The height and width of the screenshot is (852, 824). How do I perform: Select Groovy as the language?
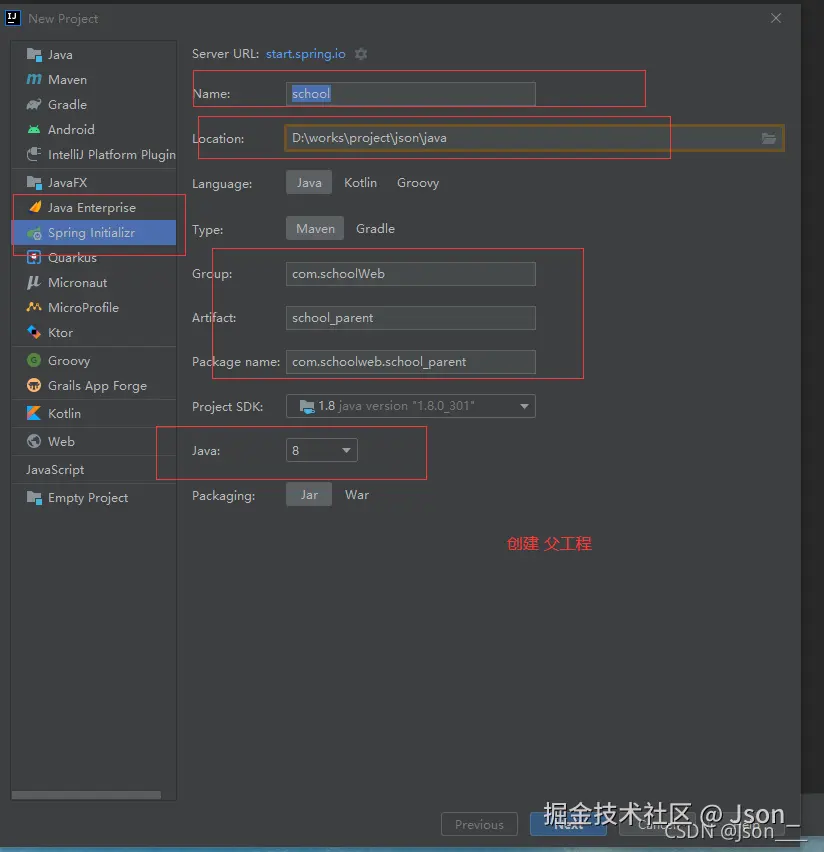pos(418,183)
